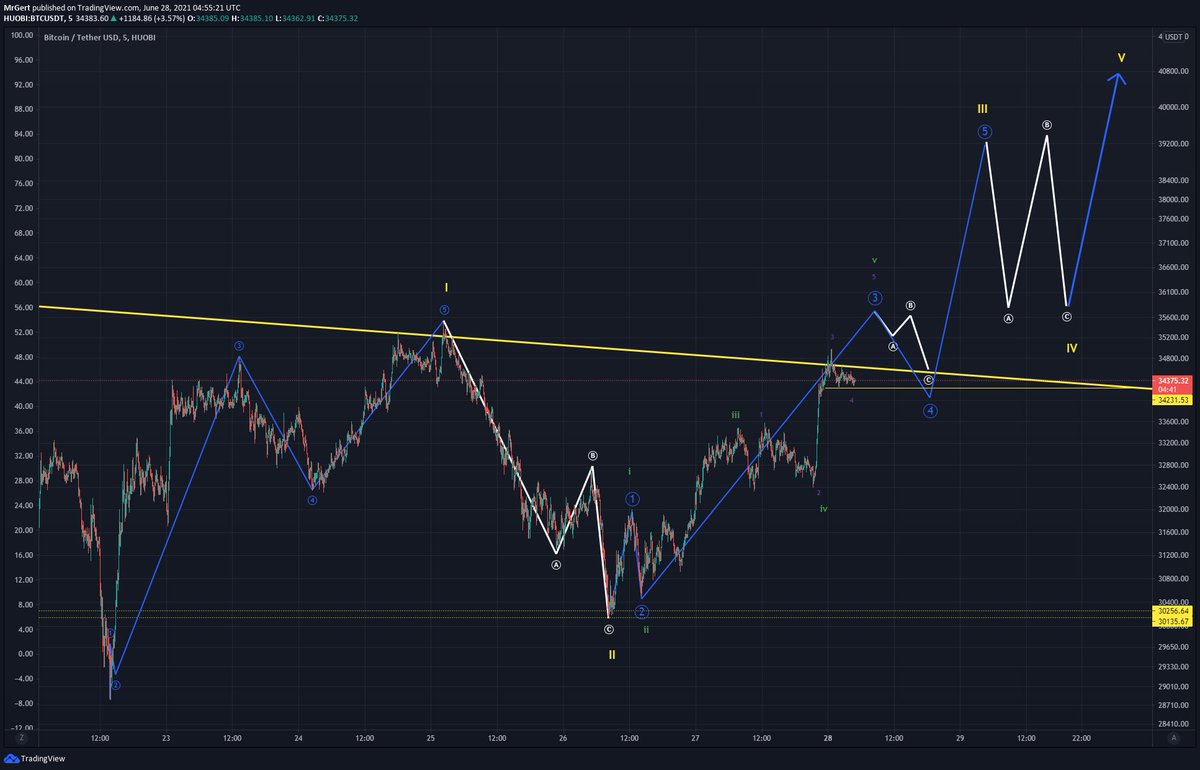Click the yellow wave 'III' label
Image resolution: width=1200 pixels, height=770 pixels.
click(983, 107)
